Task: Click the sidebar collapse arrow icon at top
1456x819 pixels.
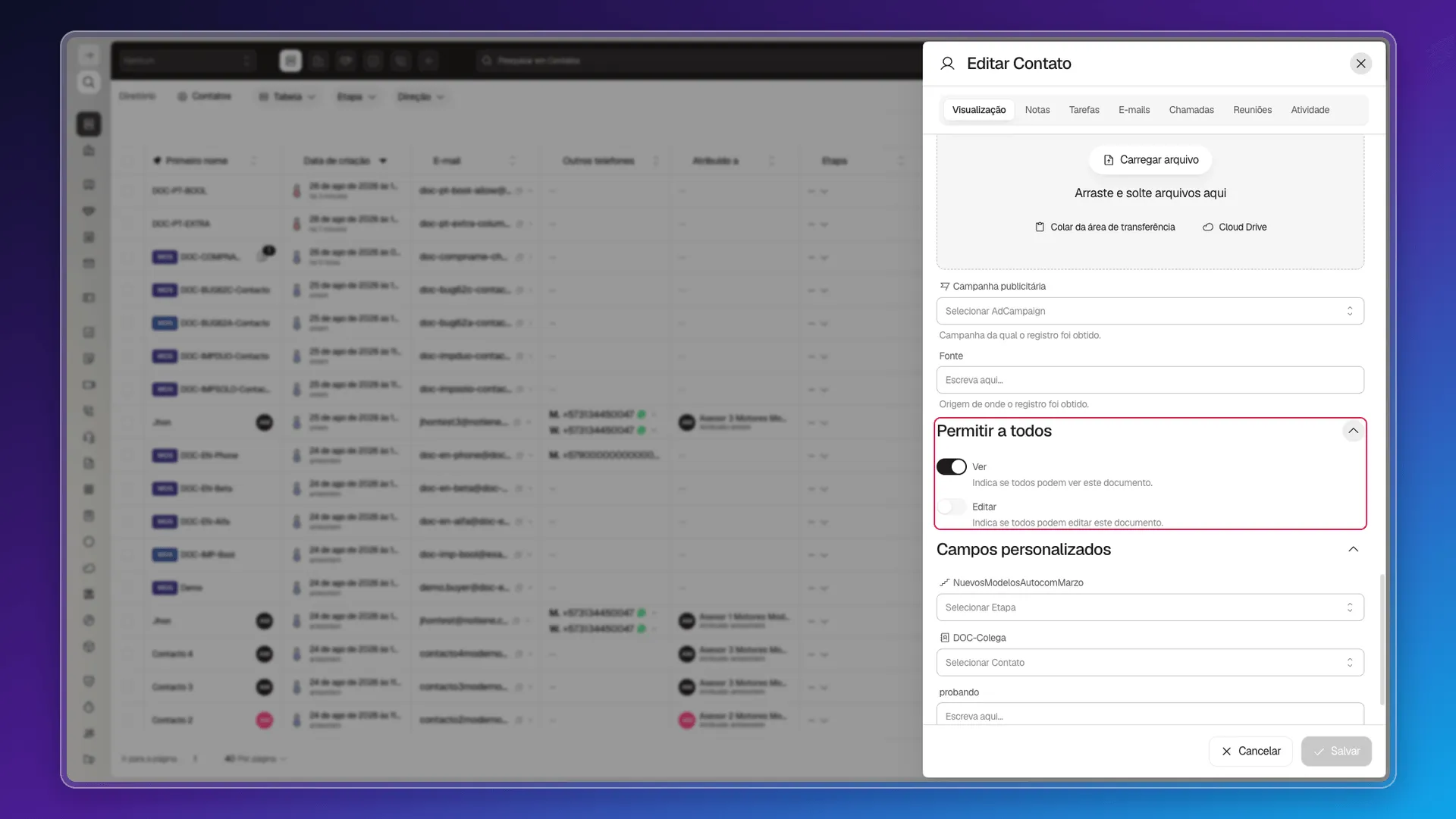Action: (x=89, y=55)
